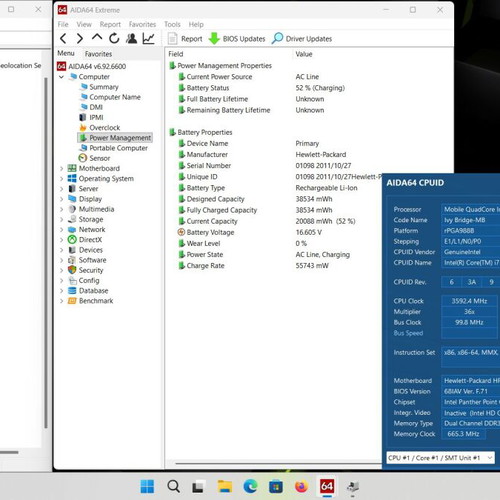Expand the Operating System tree node
The image size is (500, 500).
61,179
